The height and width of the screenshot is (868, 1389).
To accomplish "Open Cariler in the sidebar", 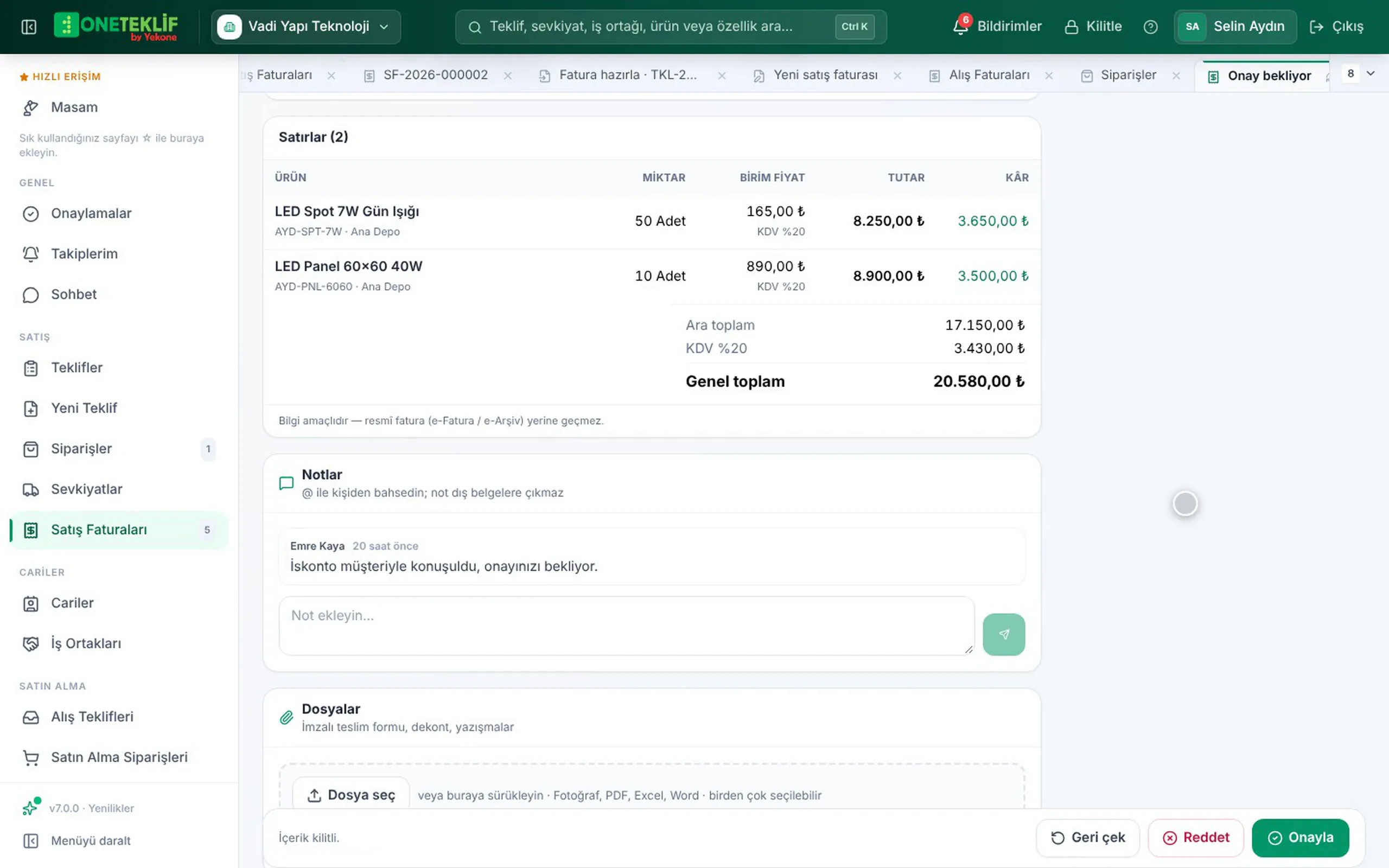I will [119, 603].
